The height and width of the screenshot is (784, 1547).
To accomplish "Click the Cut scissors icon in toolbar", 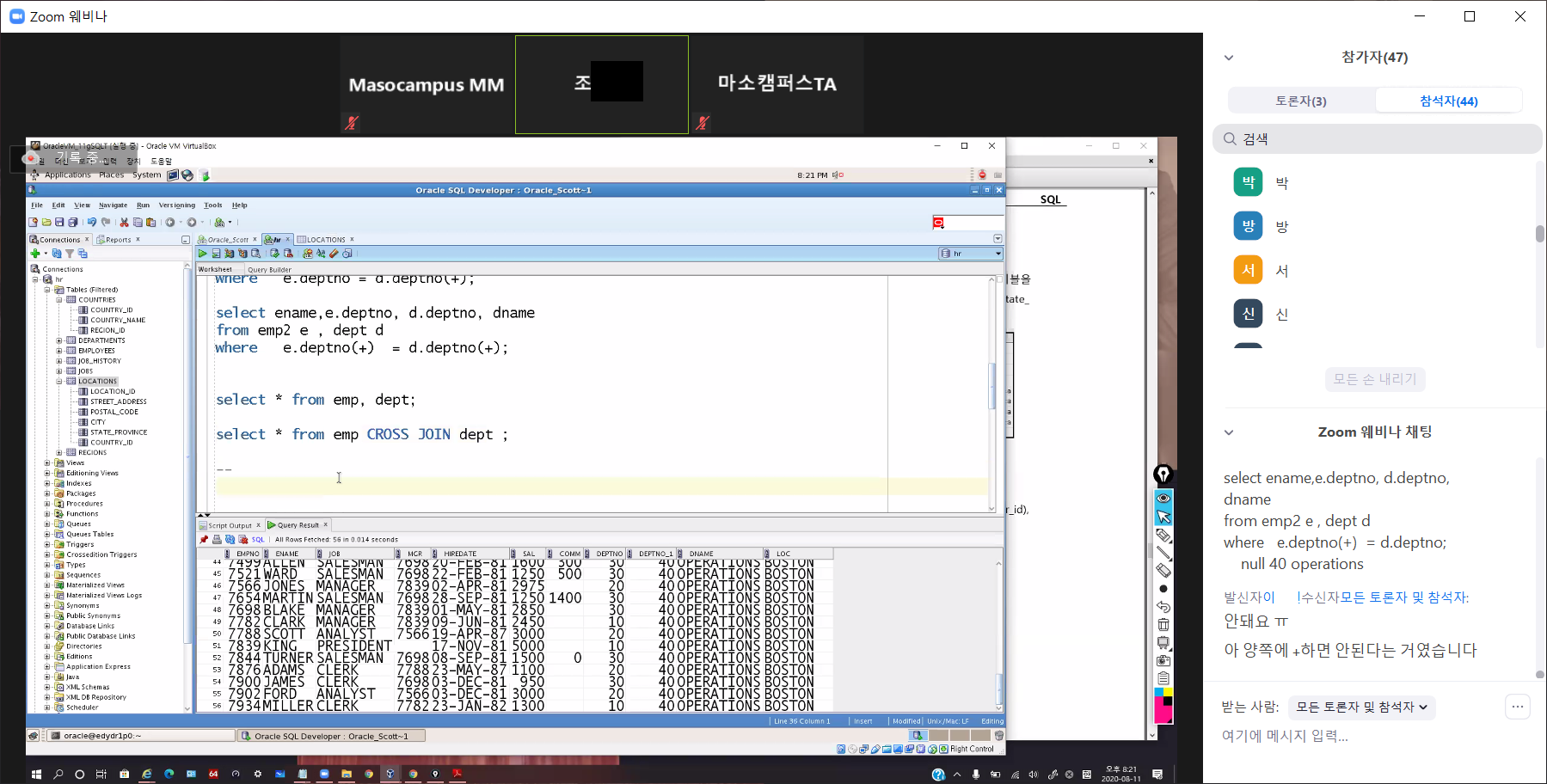I will (124, 223).
